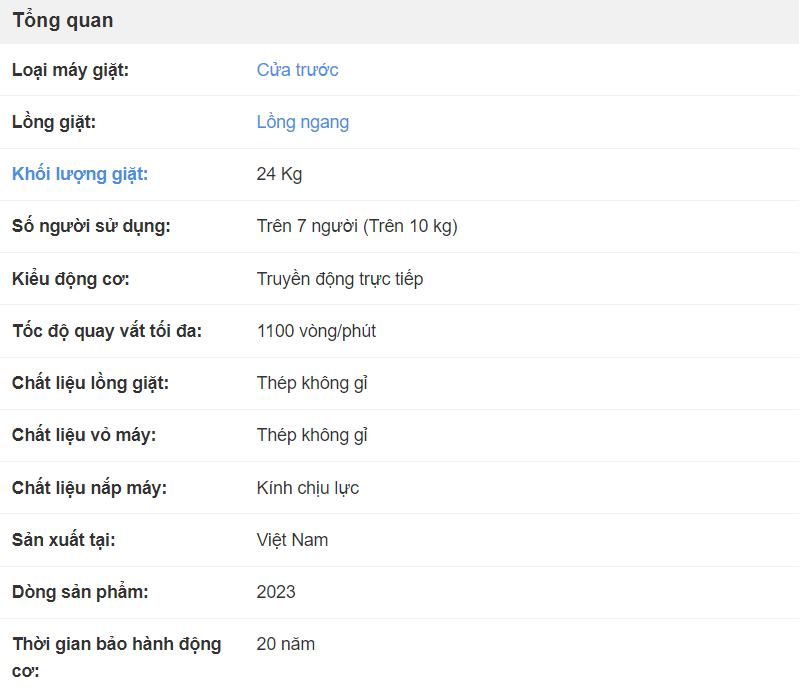Image resolution: width=802 pixels, height=694 pixels.
Task: Click the Dòng sản phẩm 2023 value
Action: (276, 593)
